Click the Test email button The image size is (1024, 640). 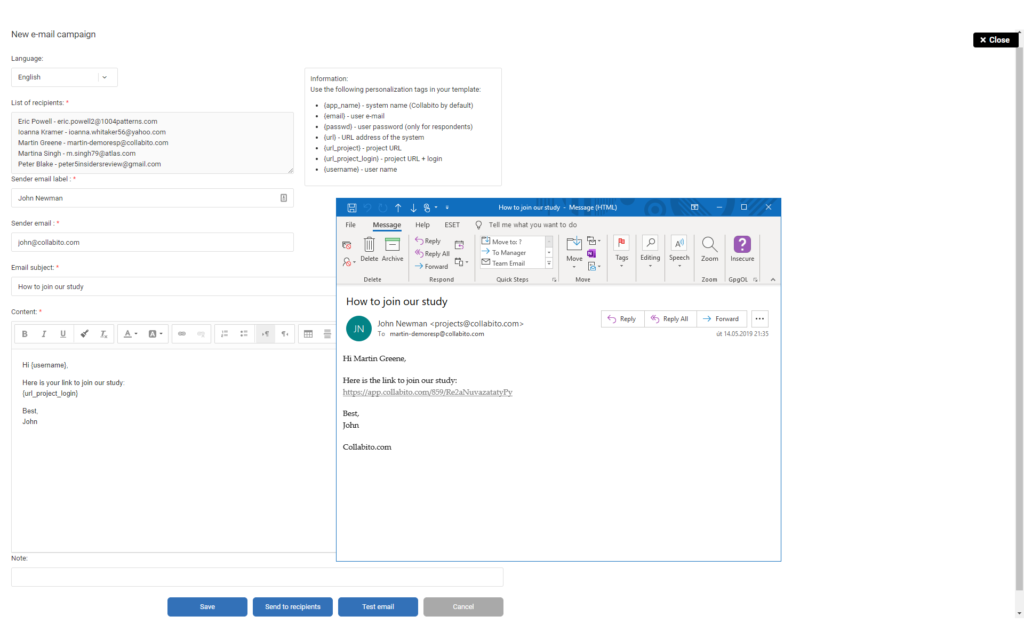tap(378, 607)
